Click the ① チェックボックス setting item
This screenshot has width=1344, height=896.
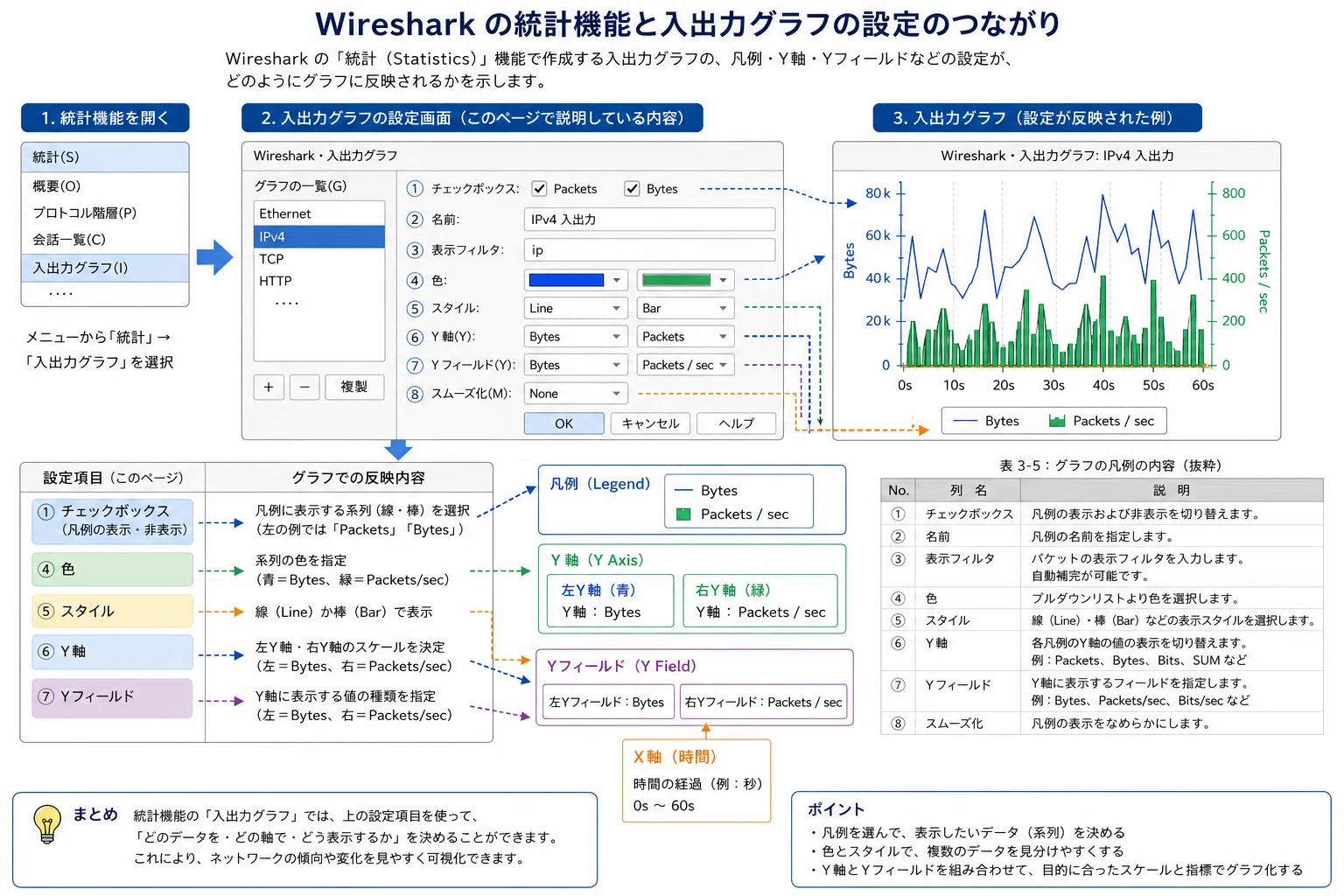[113, 520]
